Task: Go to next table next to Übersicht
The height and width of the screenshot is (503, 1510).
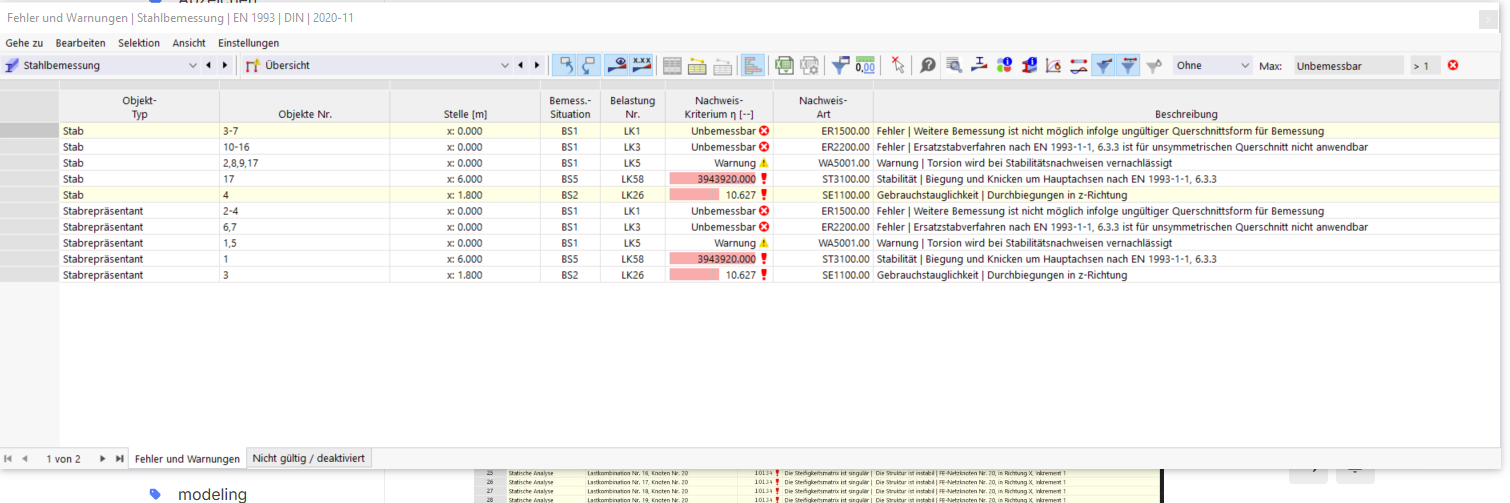Action: pos(537,65)
